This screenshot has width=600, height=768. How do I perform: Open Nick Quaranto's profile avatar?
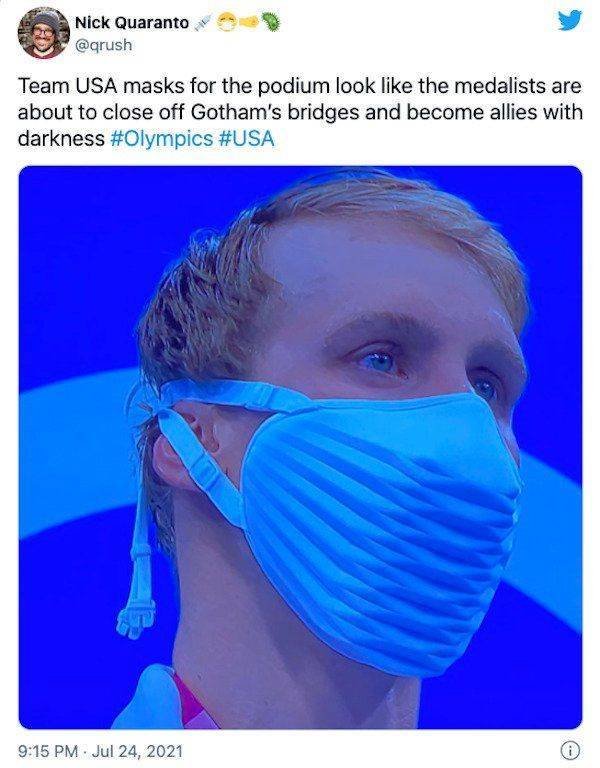click(44, 33)
